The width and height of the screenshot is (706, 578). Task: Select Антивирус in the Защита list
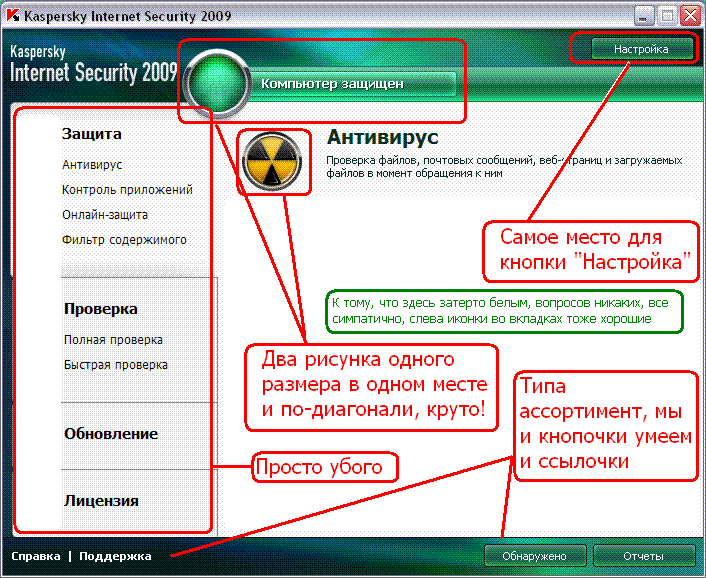click(x=92, y=165)
